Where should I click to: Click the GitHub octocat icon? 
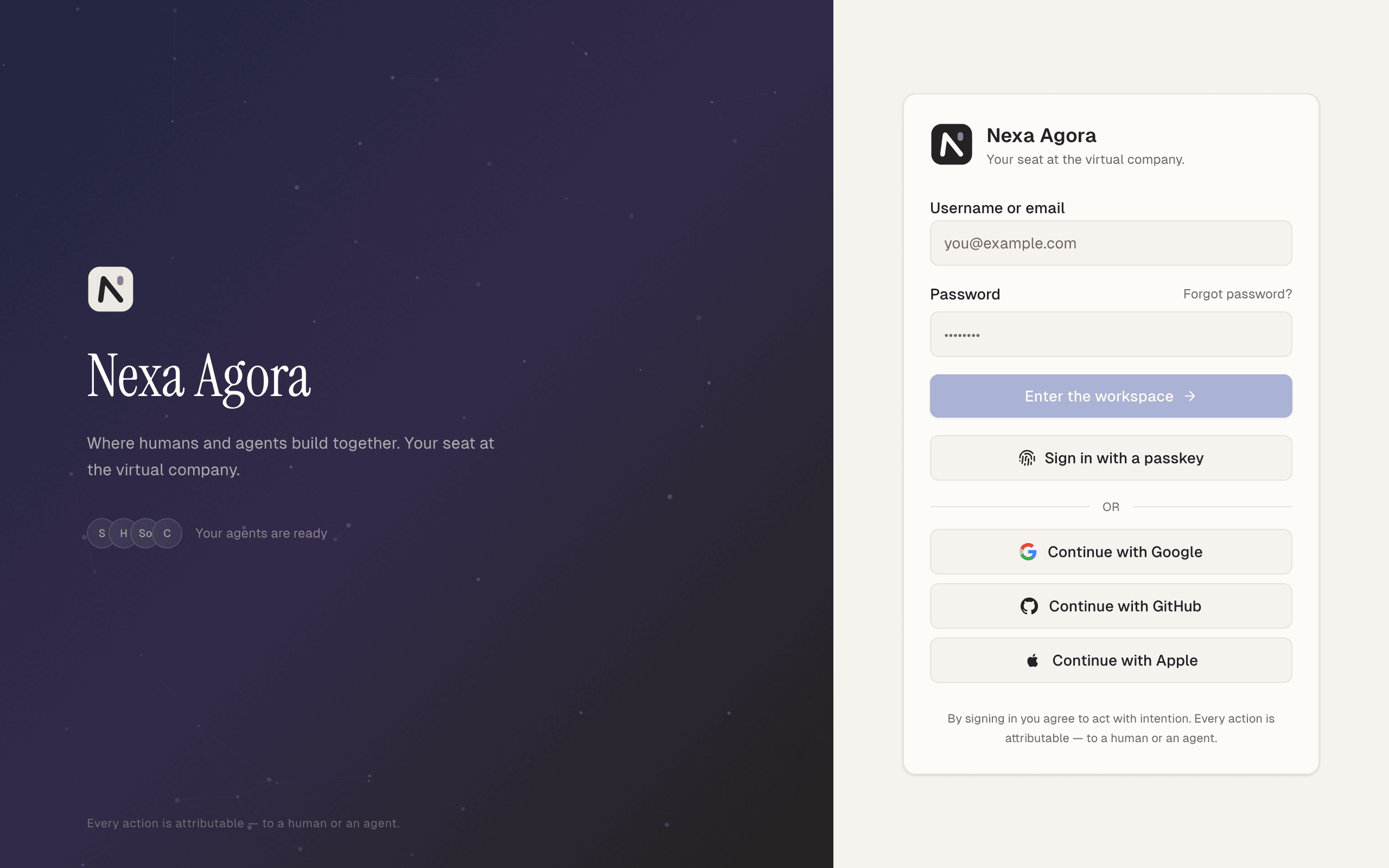point(1029,606)
